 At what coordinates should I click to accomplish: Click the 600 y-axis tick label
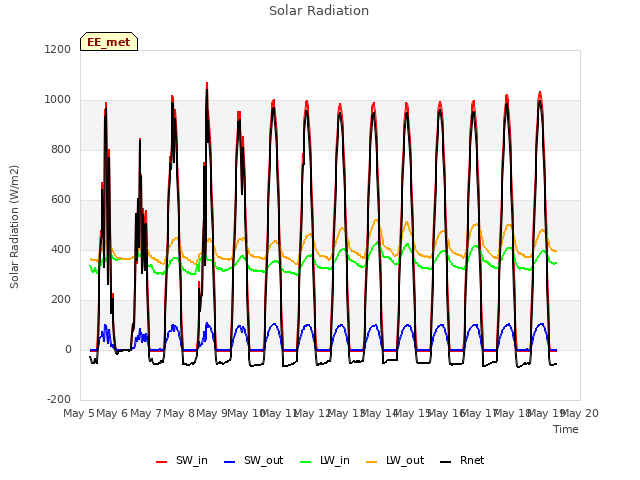click(x=61, y=199)
